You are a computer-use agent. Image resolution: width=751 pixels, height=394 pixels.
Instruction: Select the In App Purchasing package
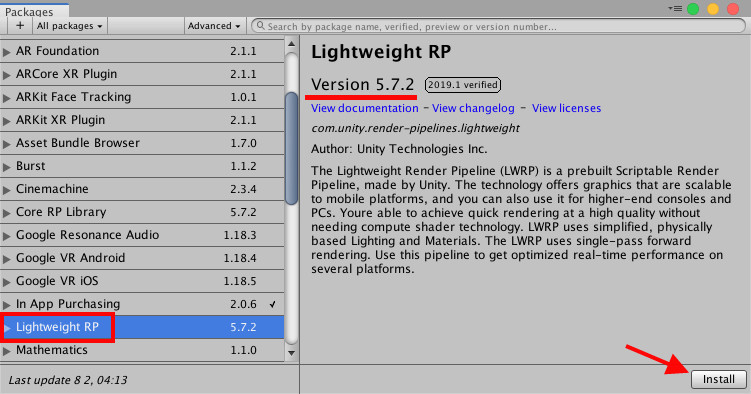click(x=142, y=304)
